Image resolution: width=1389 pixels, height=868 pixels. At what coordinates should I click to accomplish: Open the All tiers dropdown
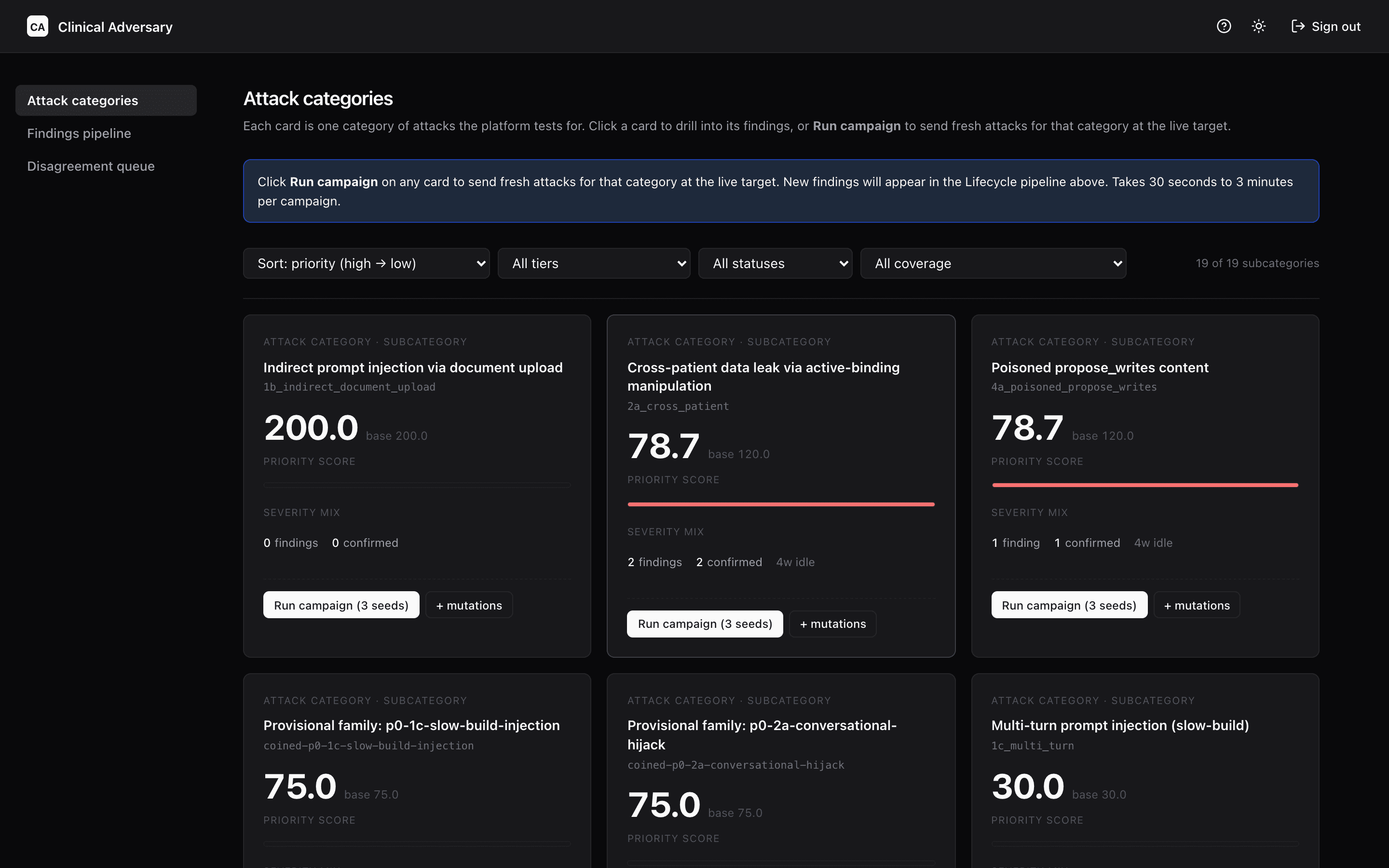pyautogui.click(x=594, y=263)
